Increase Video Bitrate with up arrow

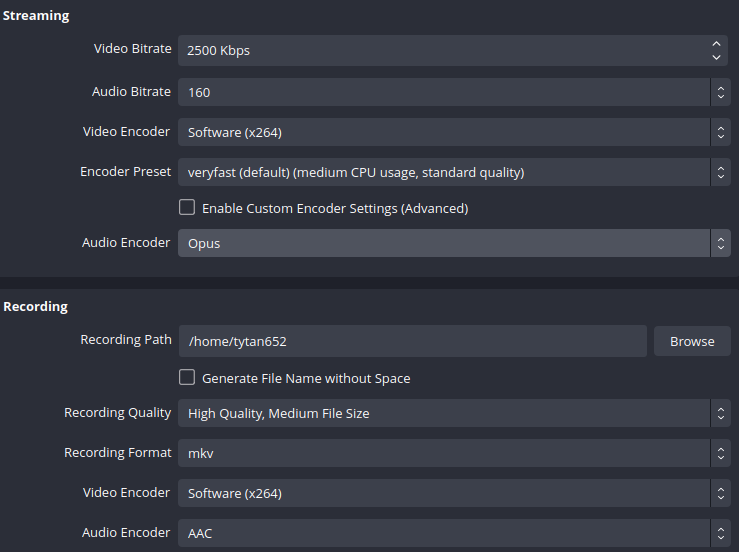(x=716, y=44)
